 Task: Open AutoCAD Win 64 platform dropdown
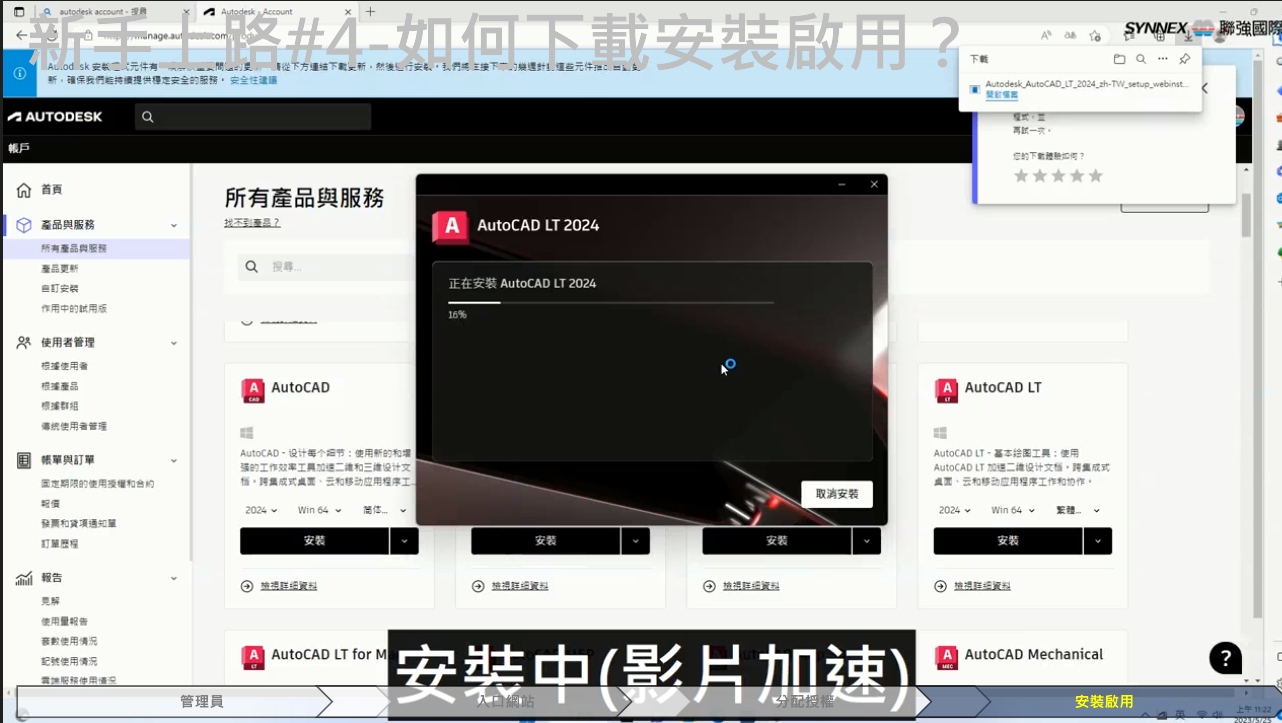coord(319,510)
